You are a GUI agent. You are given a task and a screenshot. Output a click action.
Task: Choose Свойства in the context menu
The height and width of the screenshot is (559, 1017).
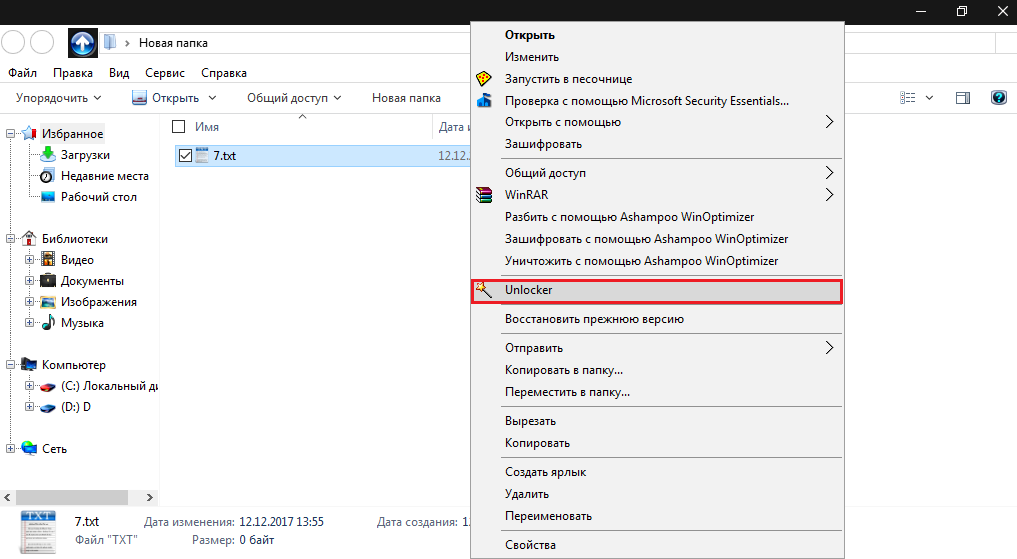(530, 545)
